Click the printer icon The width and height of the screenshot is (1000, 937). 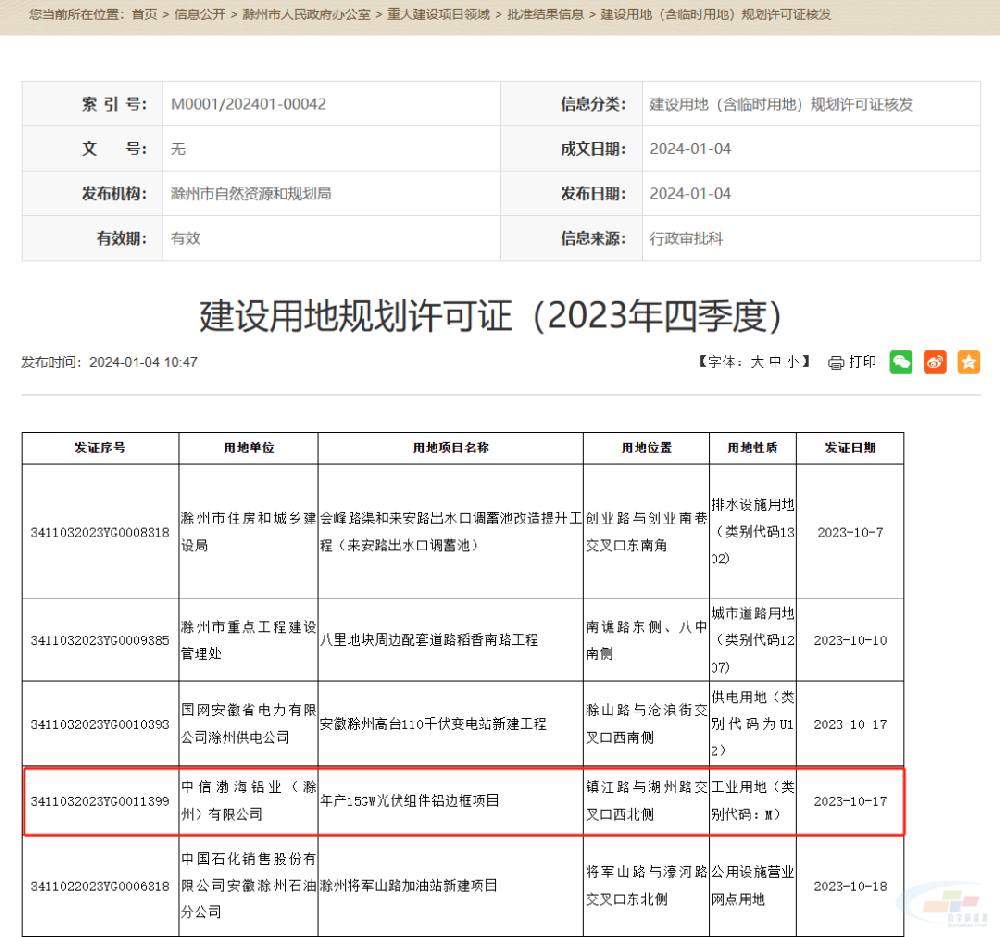pyautogui.click(x=836, y=362)
